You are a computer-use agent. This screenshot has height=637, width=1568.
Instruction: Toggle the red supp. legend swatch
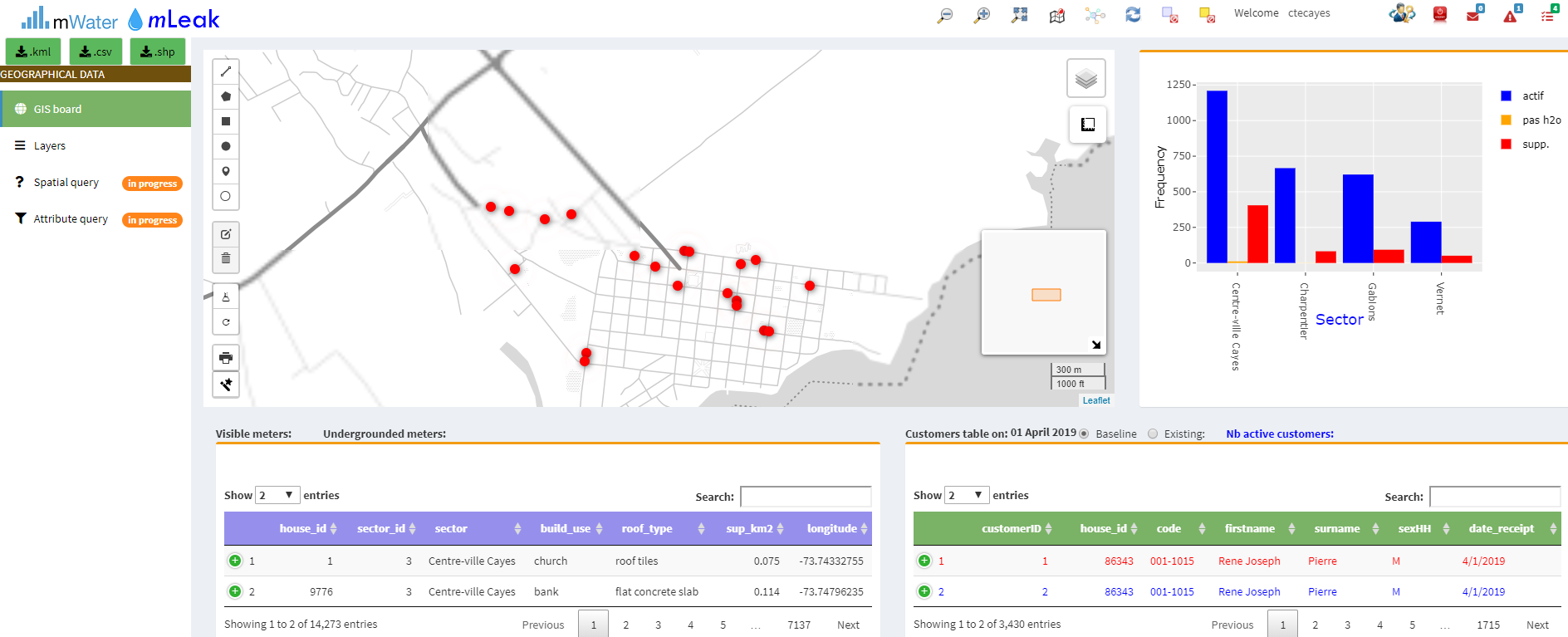tap(1506, 144)
